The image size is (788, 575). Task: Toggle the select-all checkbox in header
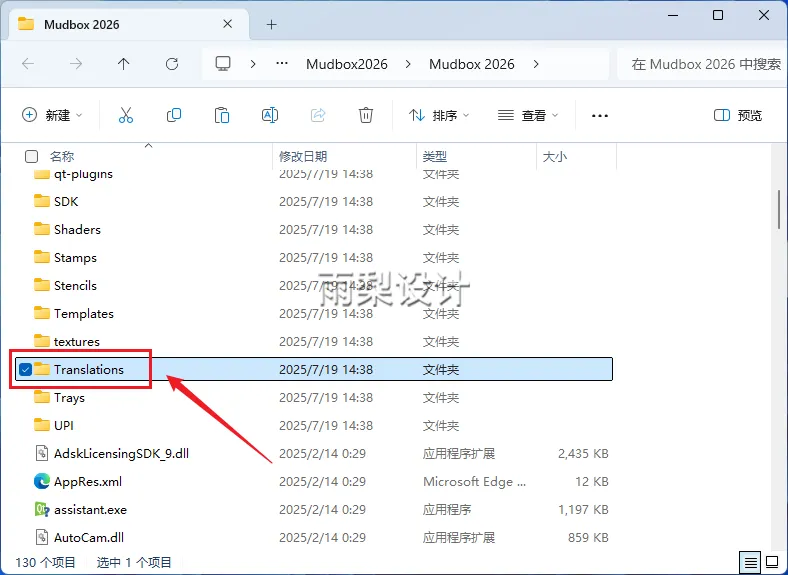click(31, 157)
